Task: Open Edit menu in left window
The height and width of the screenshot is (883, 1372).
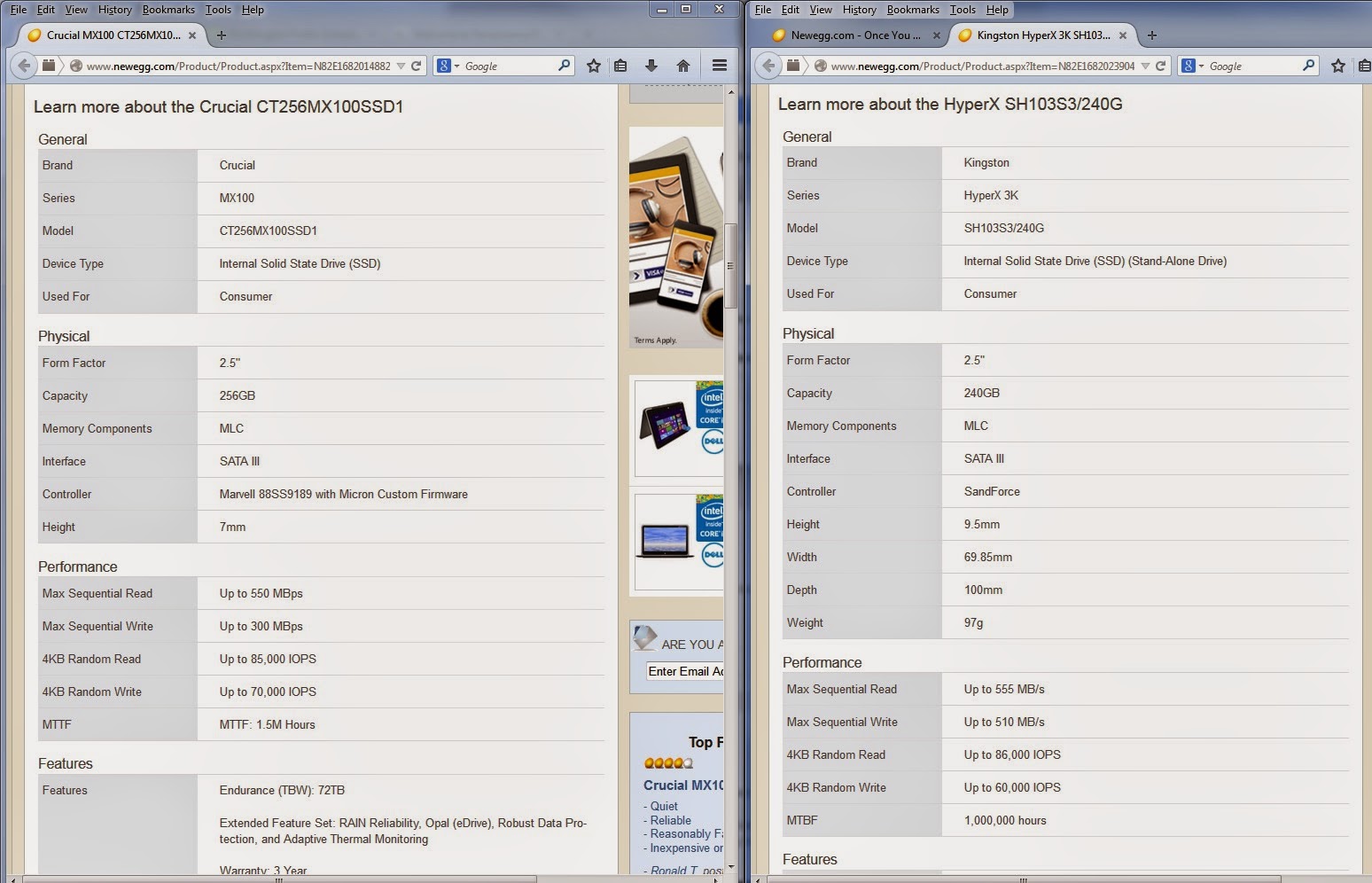Action: click(46, 10)
